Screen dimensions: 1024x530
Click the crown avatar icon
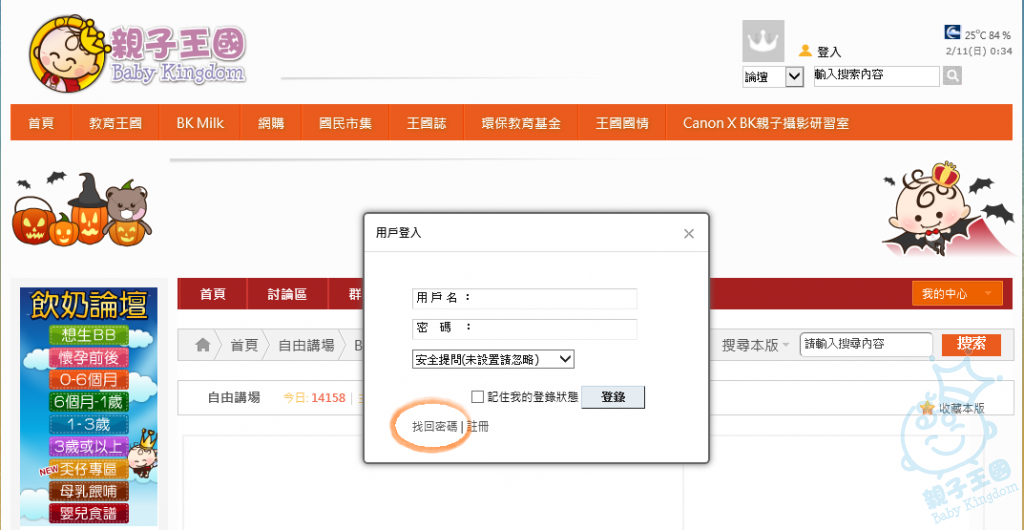(x=763, y=43)
